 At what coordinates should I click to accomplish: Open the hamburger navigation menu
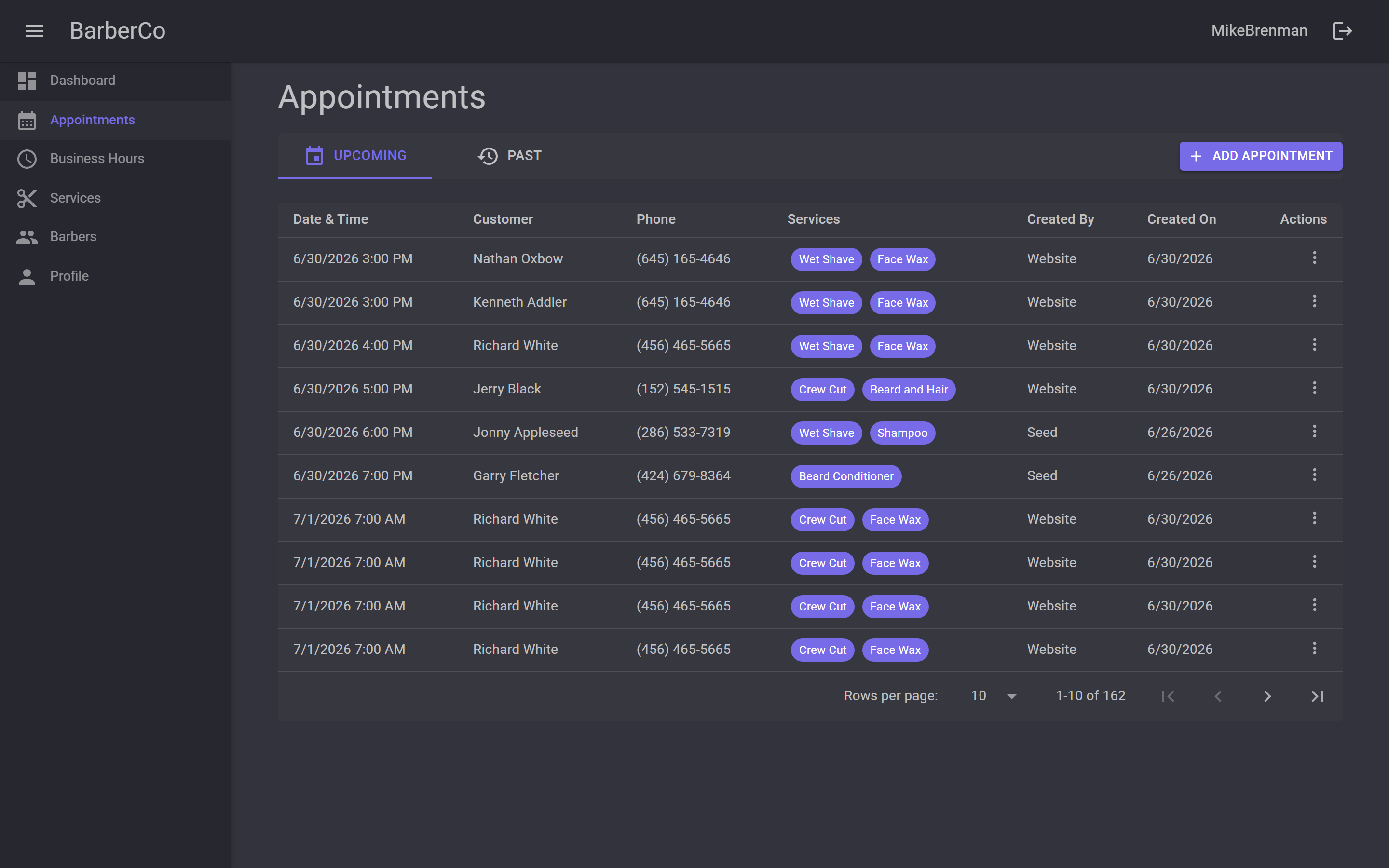click(x=34, y=31)
